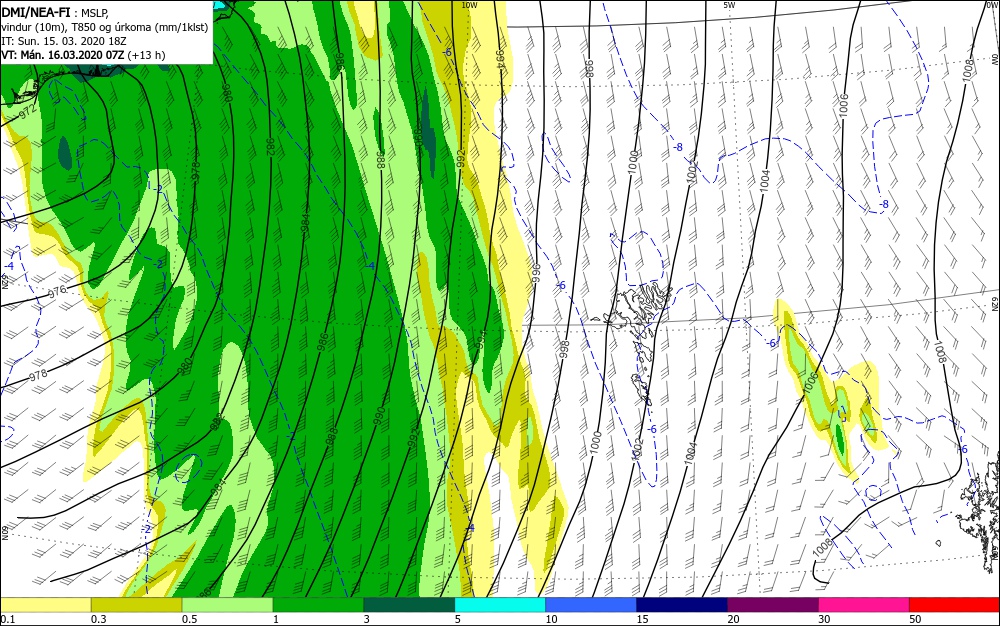Click the pale yellow 0.1 legend swatch
Screen dimensions: 1000x626
tap(46, 605)
